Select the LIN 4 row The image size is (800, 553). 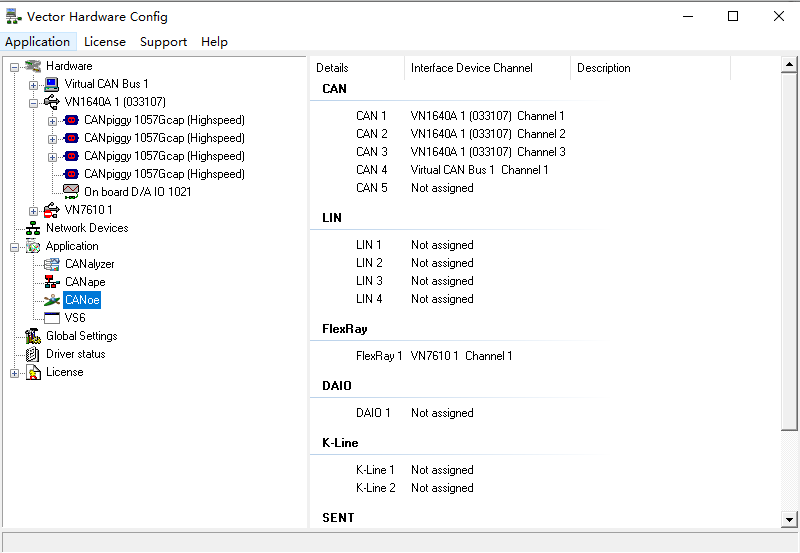(415, 299)
